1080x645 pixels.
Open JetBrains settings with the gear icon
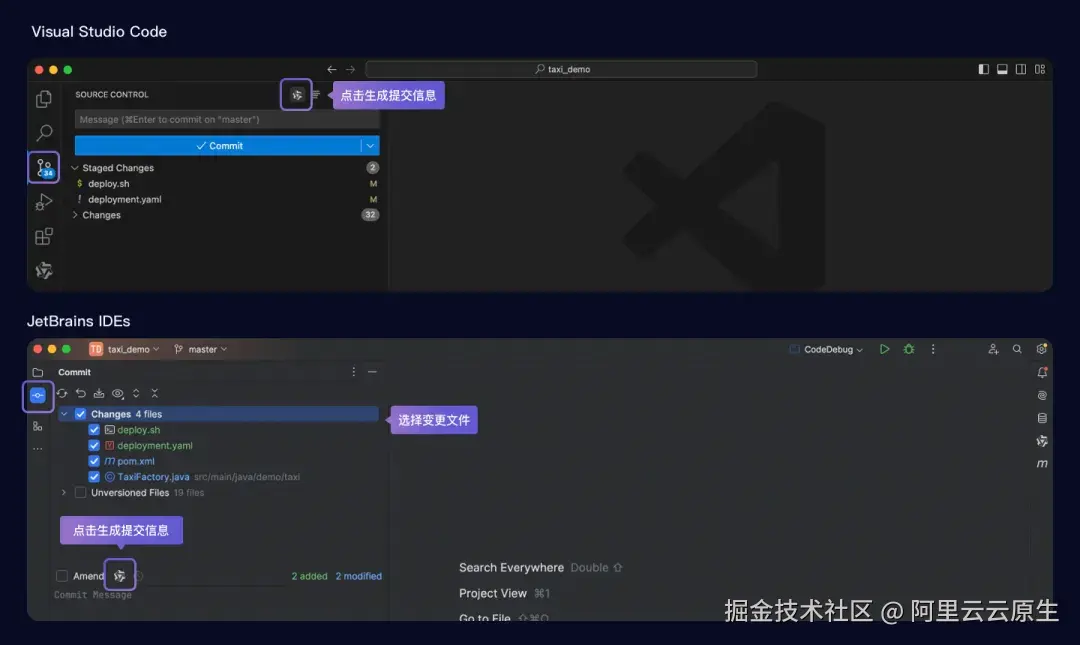coord(1040,349)
